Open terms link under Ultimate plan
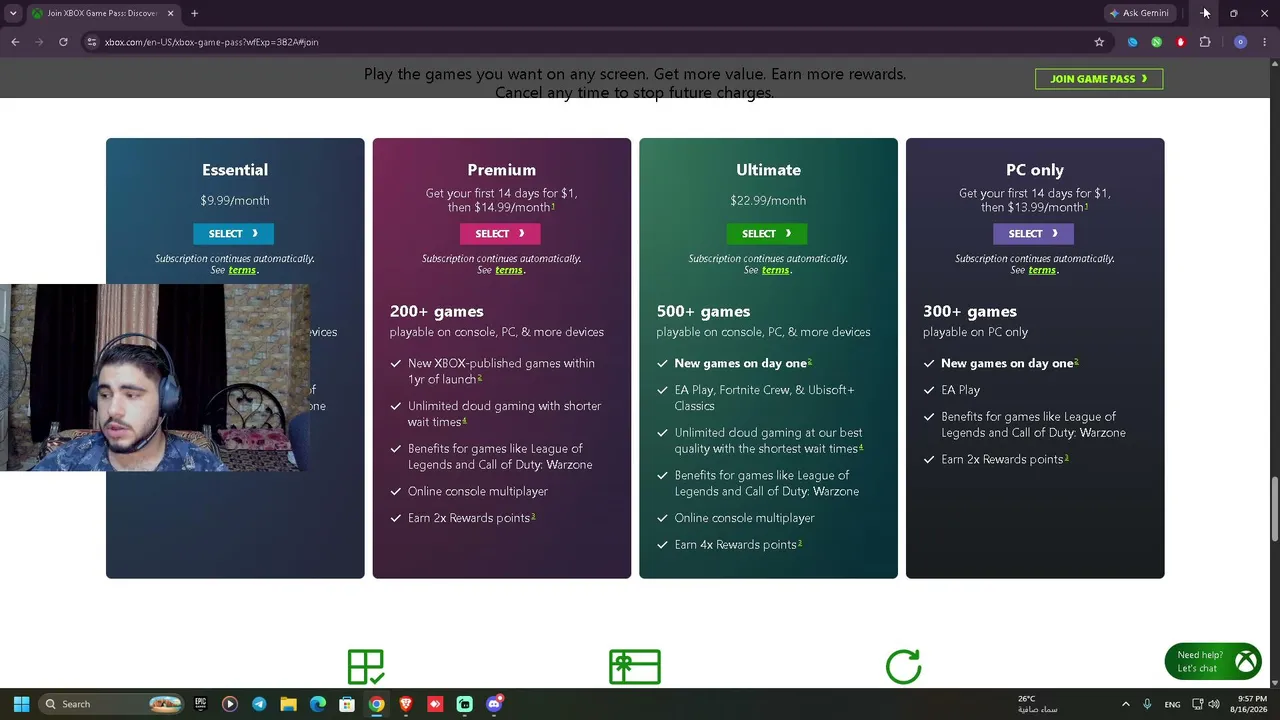 (x=775, y=270)
